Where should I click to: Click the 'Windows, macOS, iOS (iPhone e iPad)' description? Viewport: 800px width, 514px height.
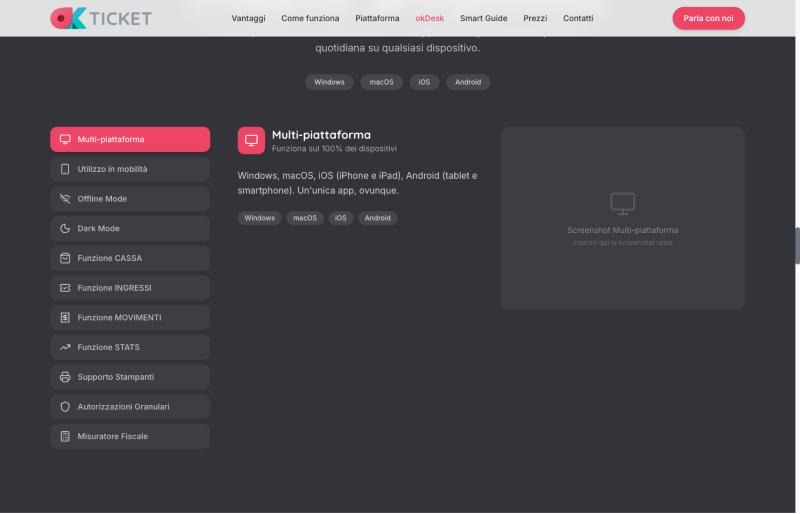pyautogui.click(x=358, y=183)
